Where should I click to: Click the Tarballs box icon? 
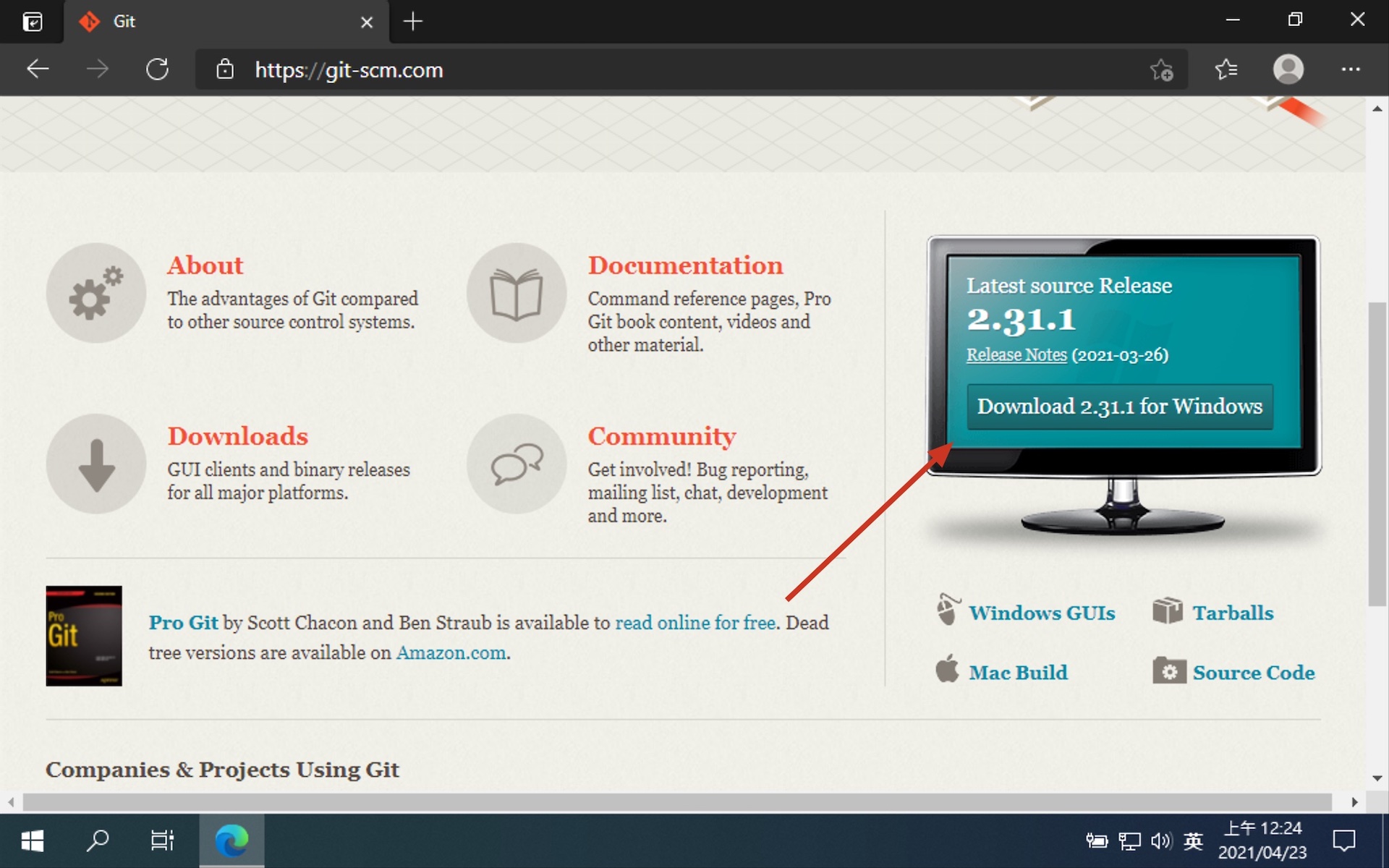[x=1168, y=611]
